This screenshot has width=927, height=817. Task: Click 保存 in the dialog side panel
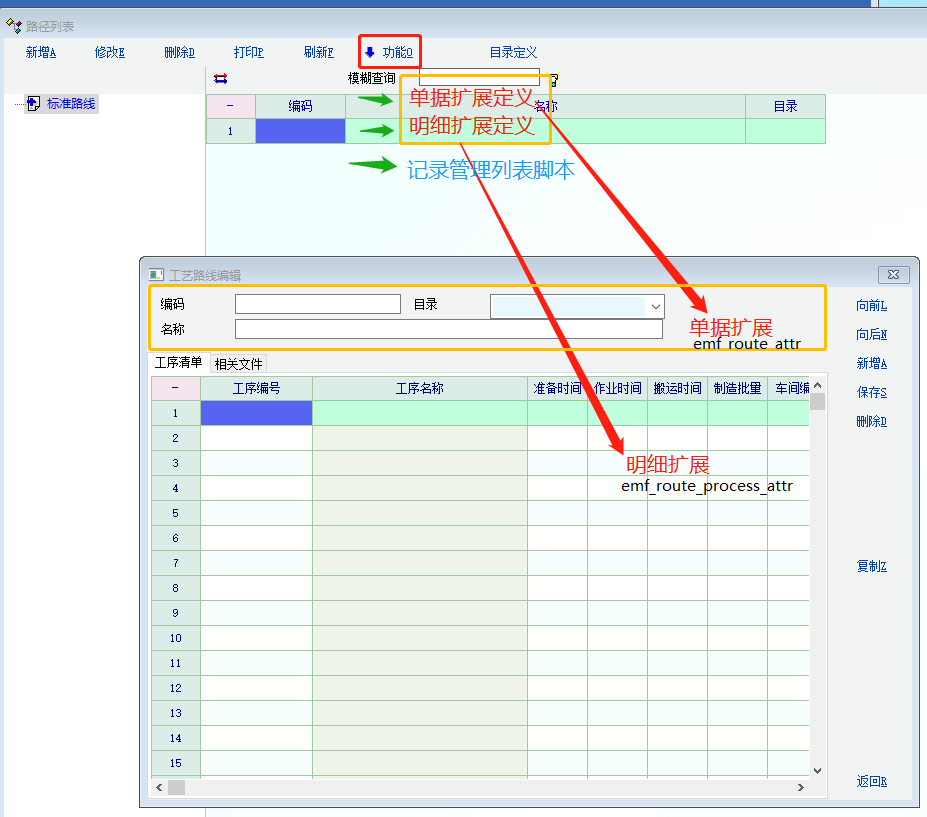[x=871, y=393]
